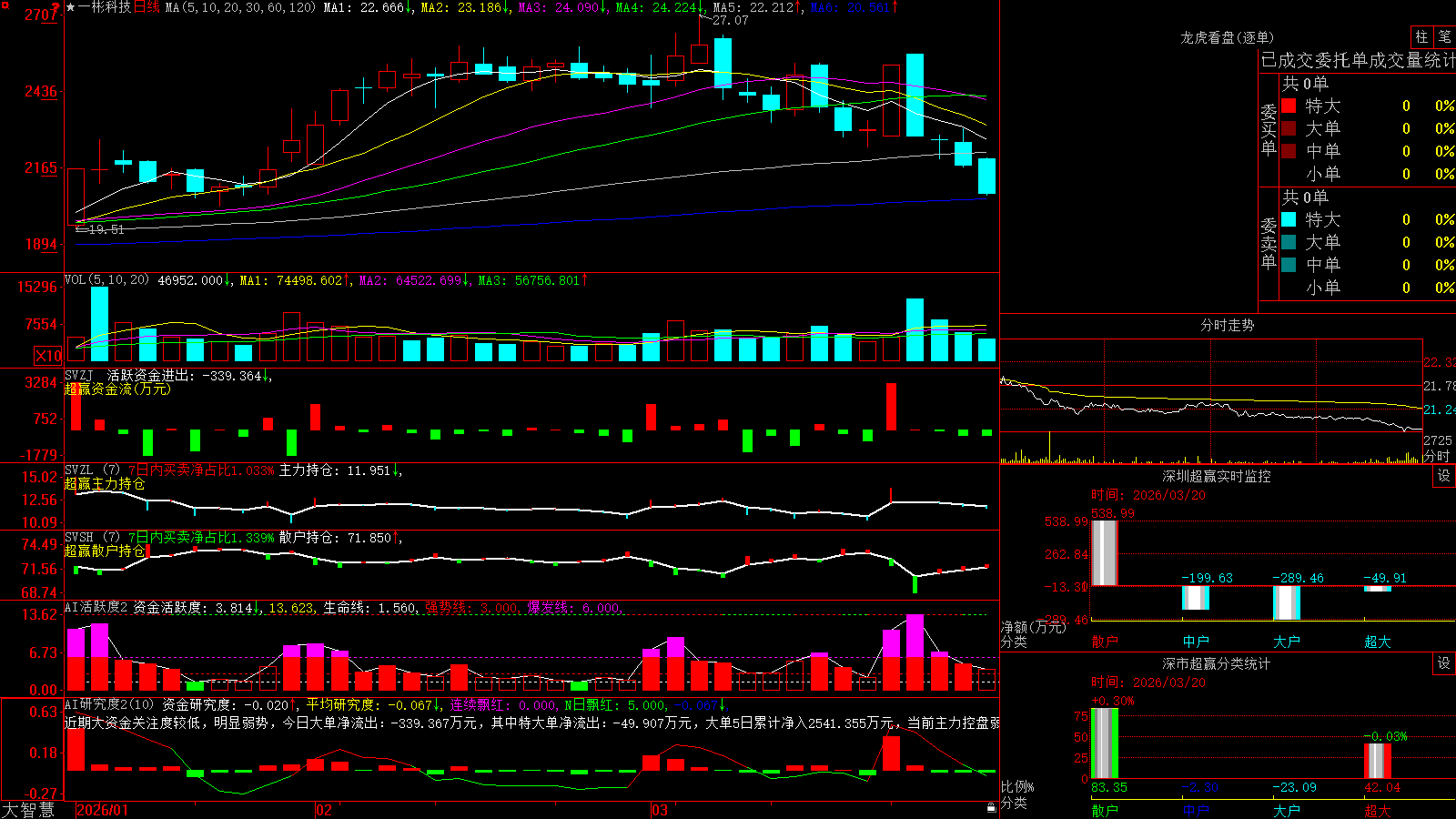Screen dimensions: 1456x819
Task: Open 设 settings for 深市超赢分类统计
Action: [x=1444, y=663]
